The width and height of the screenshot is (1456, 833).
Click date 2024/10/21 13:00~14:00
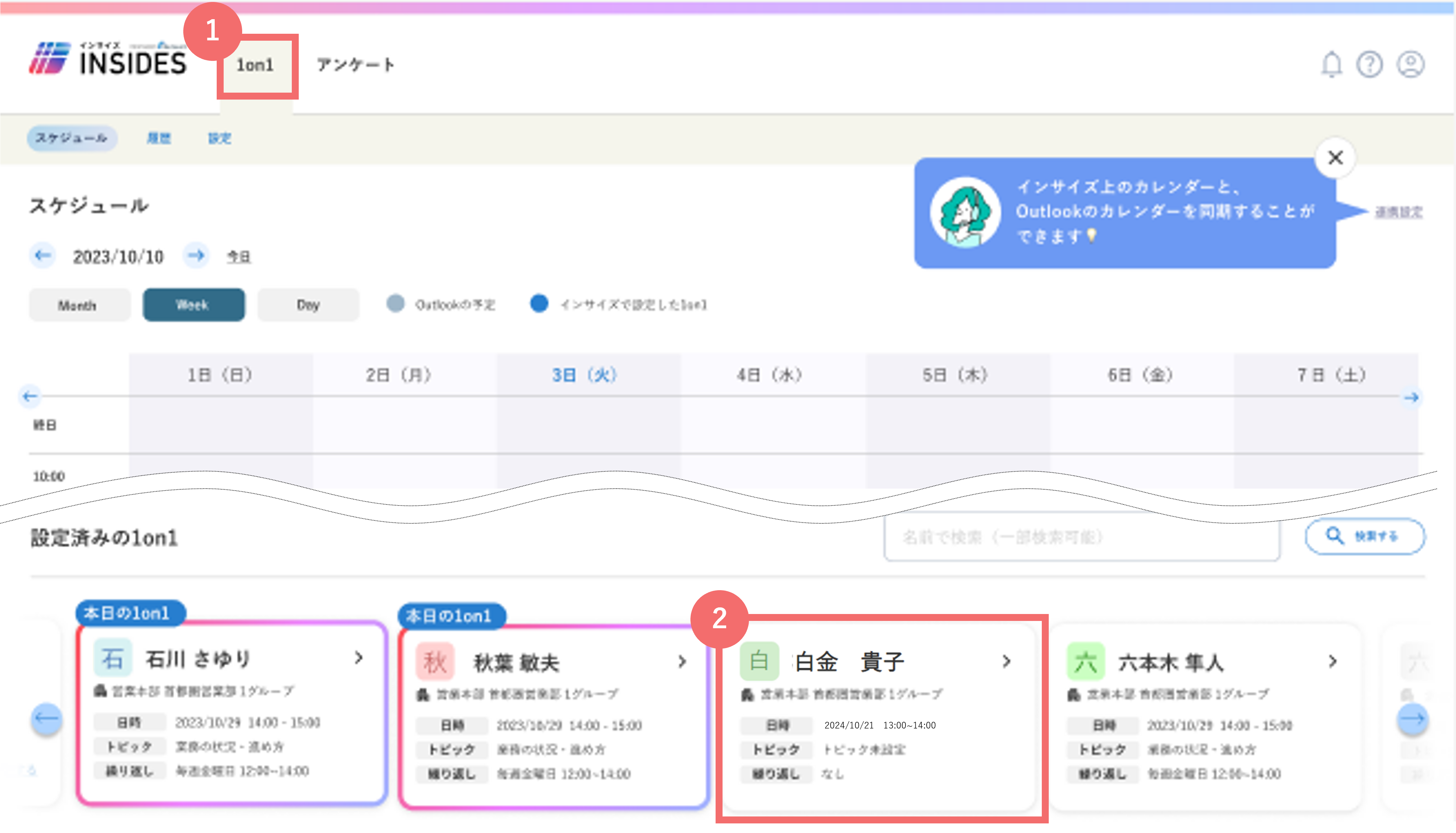point(880,725)
